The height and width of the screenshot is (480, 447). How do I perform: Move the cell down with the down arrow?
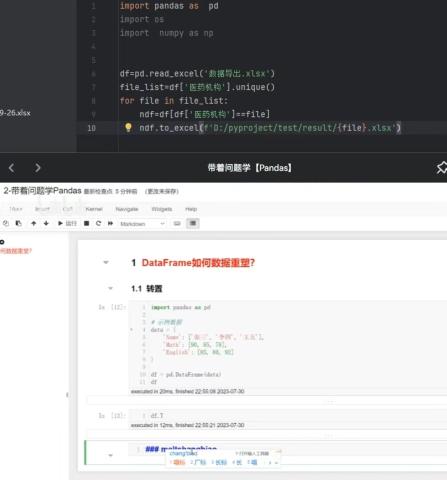point(46,223)
